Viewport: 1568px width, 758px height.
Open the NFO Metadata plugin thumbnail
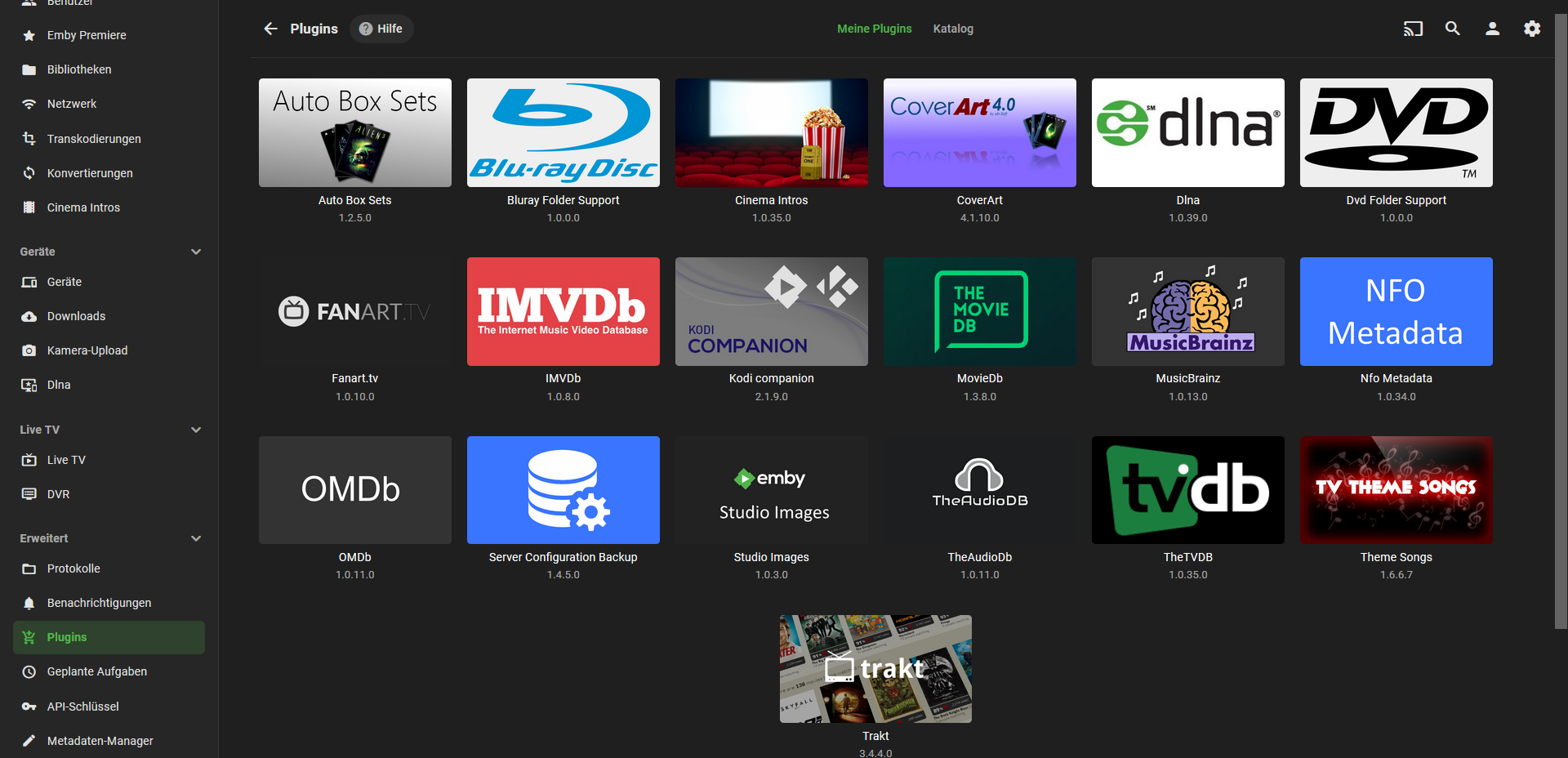pyautogui.click(x=1396, y=311)
